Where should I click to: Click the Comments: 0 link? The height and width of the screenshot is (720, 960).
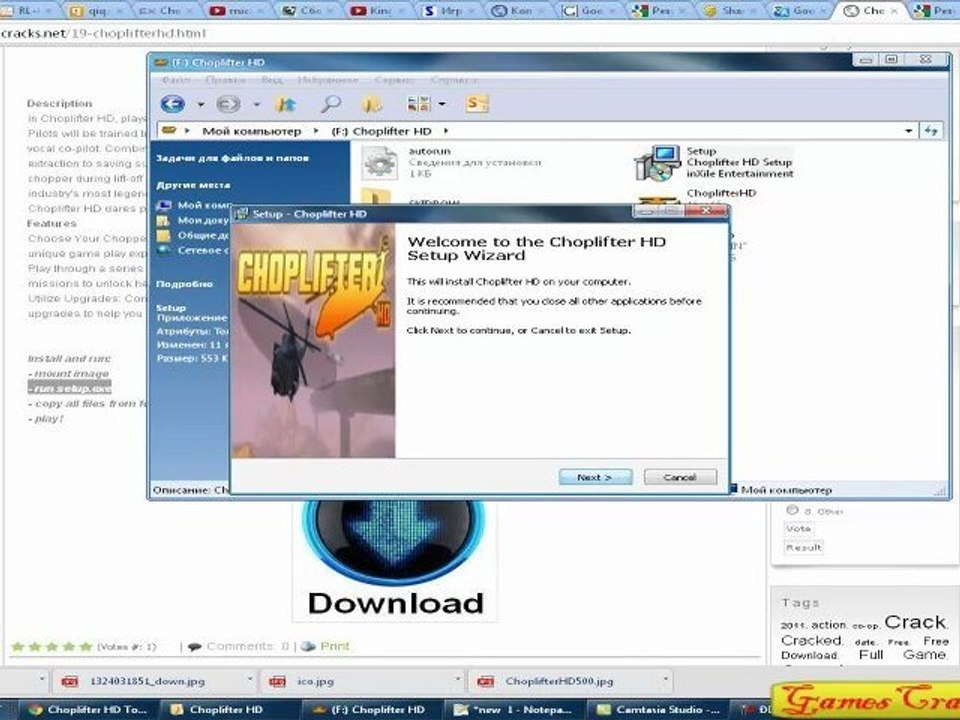pyautogui.click(x=248, y=646)
